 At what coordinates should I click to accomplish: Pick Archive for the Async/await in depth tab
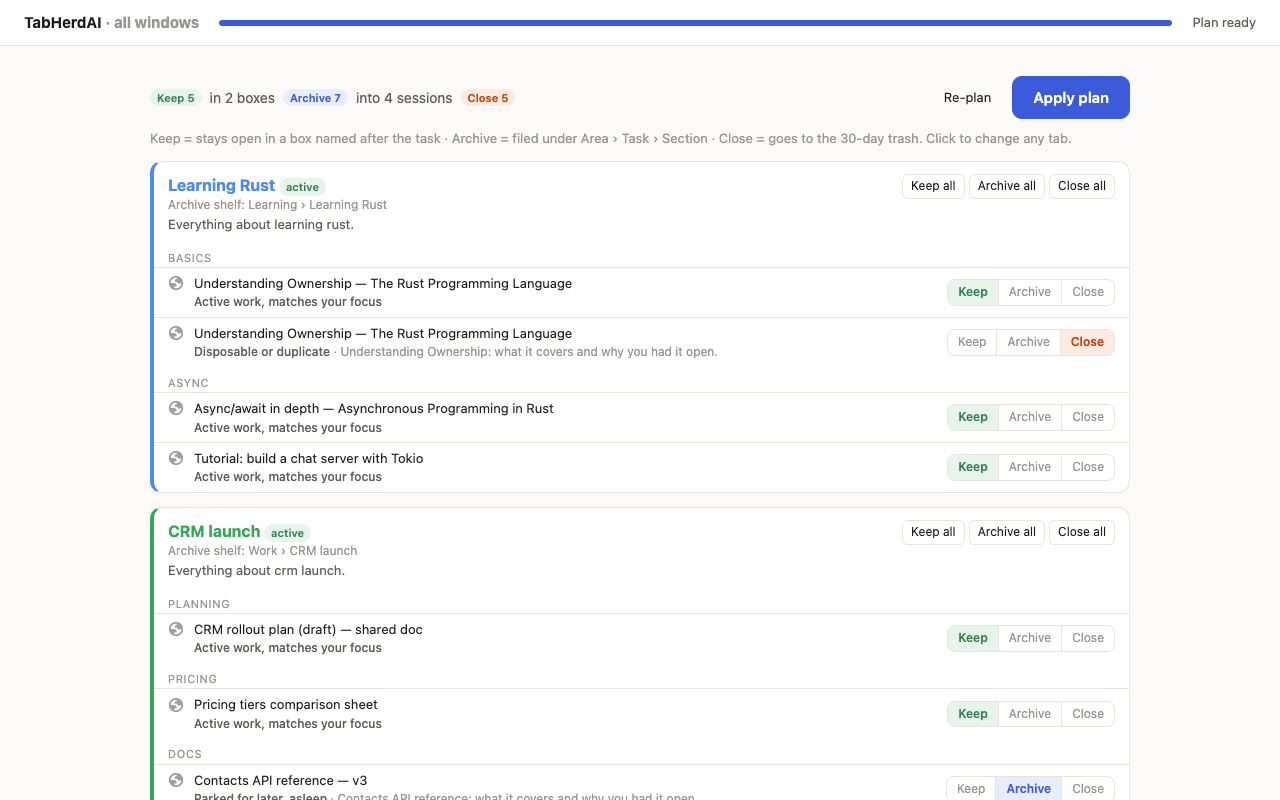(x=1030, y=417)
